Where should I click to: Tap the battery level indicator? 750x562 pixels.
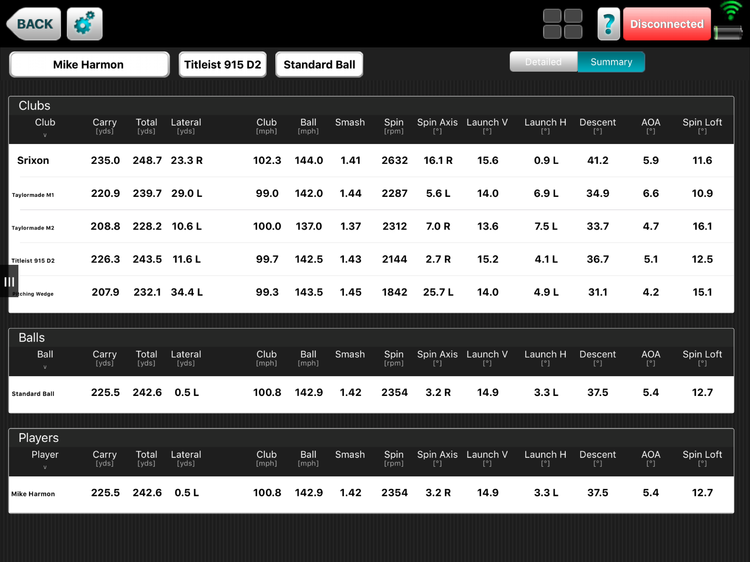(731, 33)
